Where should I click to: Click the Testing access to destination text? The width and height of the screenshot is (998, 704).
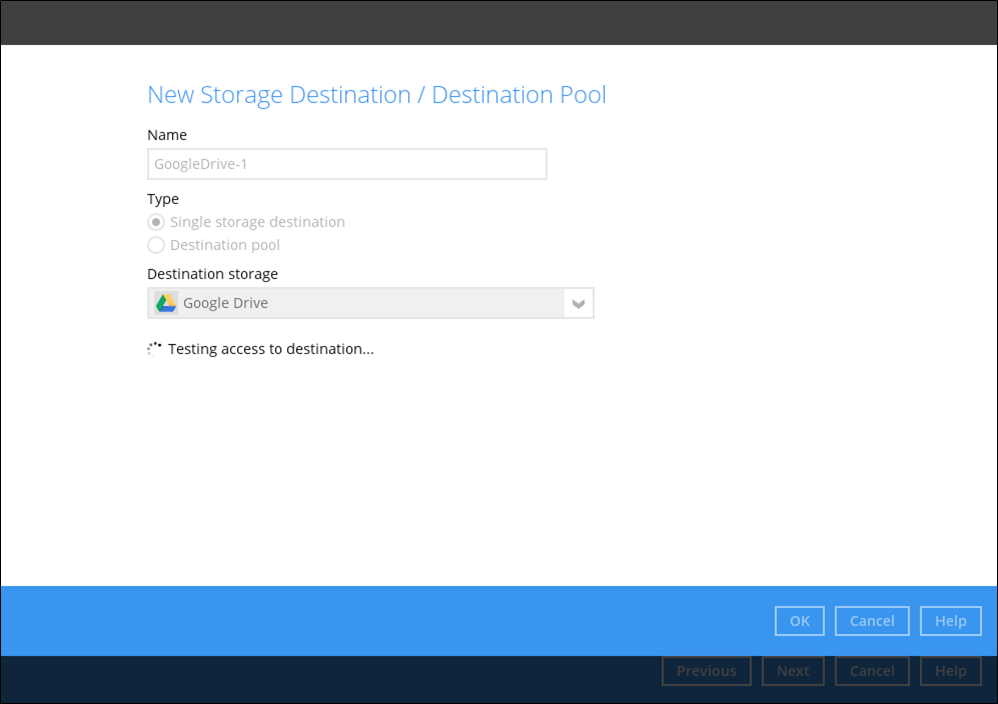click(x=270, y=349)
